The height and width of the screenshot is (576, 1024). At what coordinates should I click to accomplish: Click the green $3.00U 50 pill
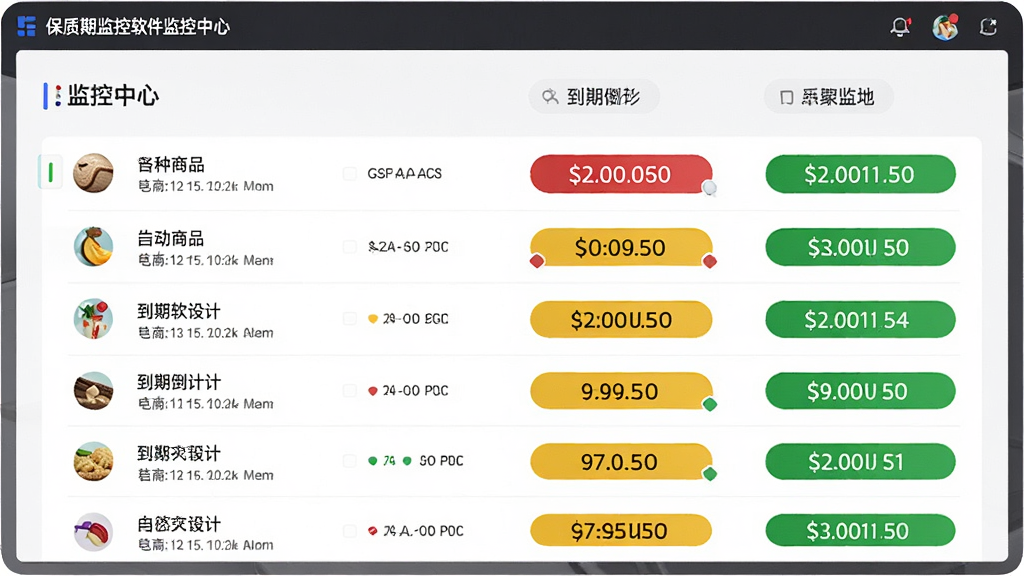(861, 247)
